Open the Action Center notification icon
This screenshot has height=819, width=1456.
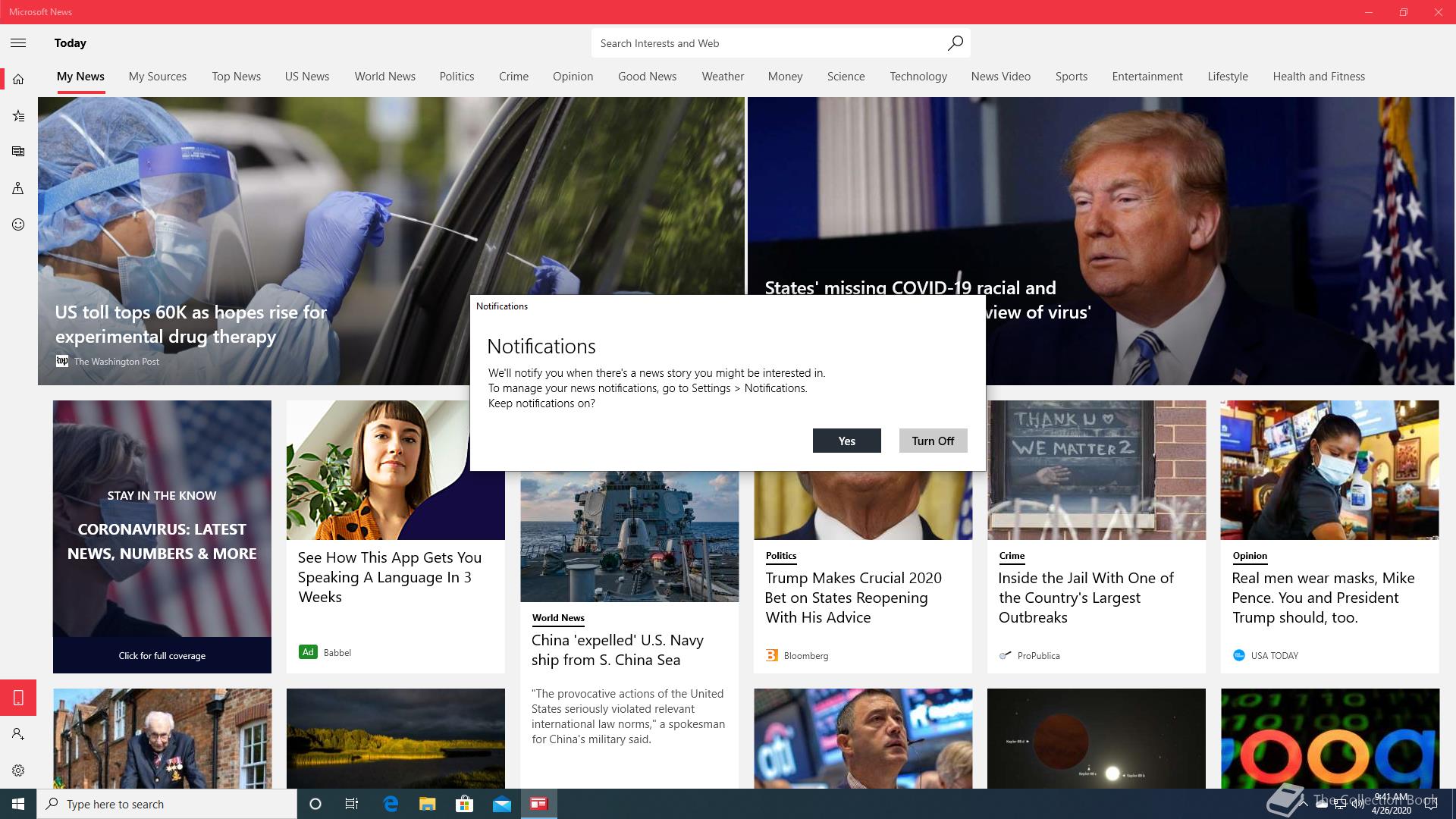point(1431,804)
